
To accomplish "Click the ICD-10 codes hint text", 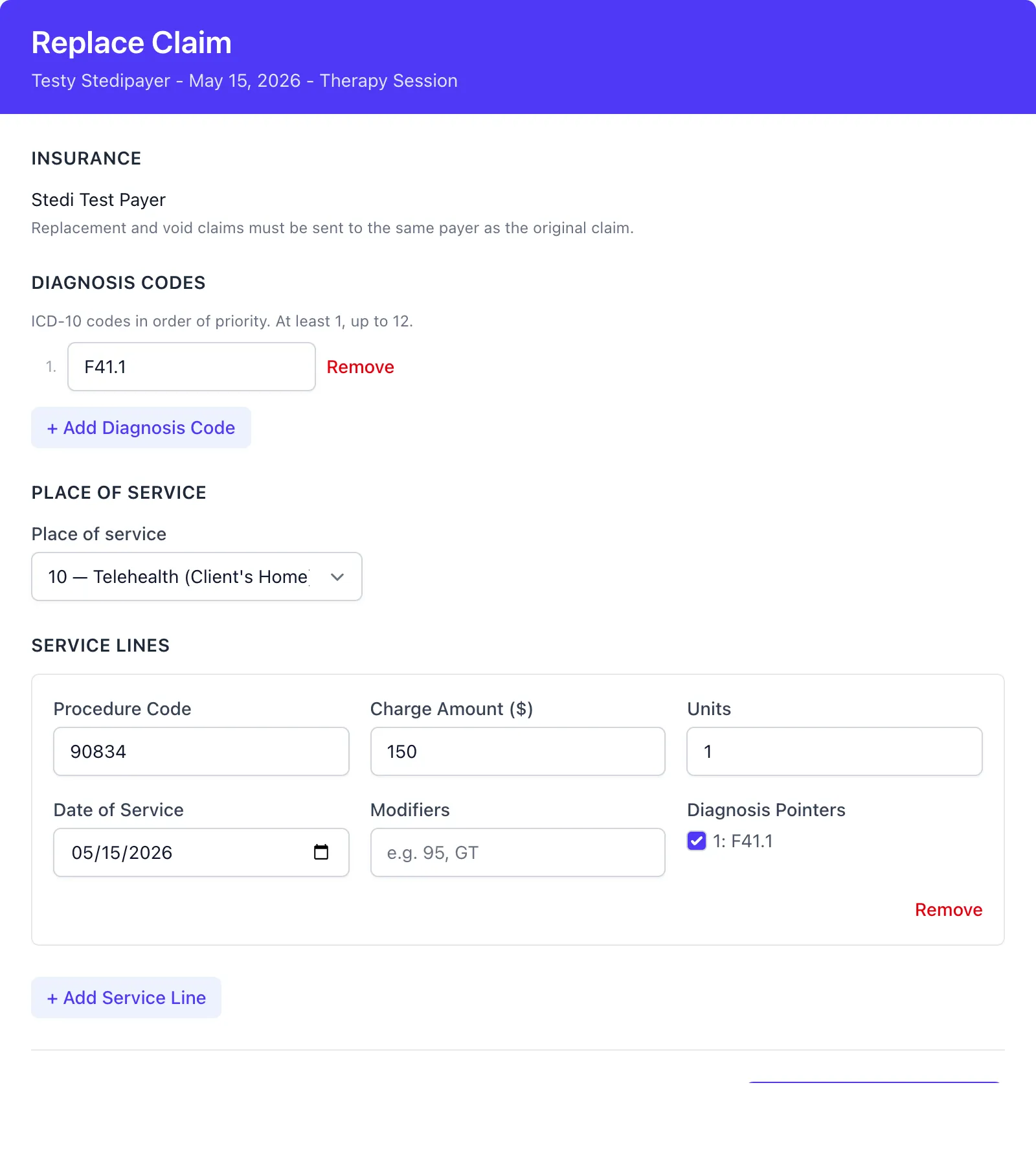I will 222,321.
